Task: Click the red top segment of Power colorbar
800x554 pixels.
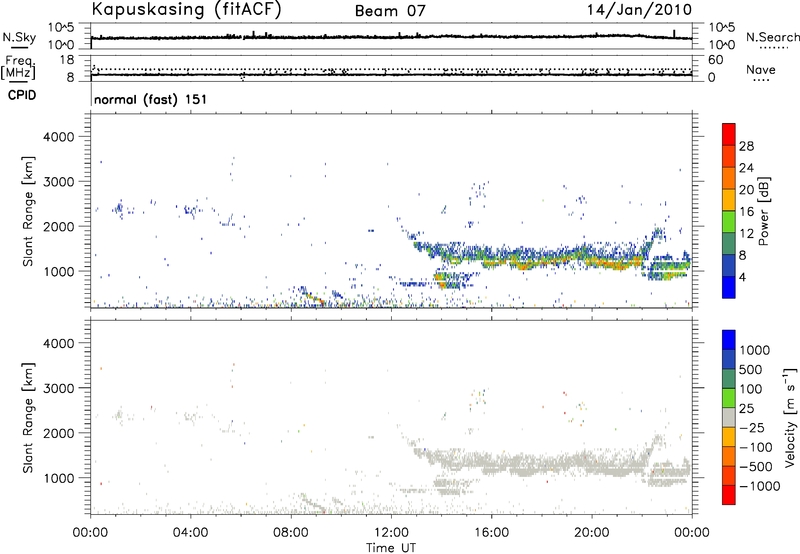Action: pyautogui.click(x=729, y=134)
